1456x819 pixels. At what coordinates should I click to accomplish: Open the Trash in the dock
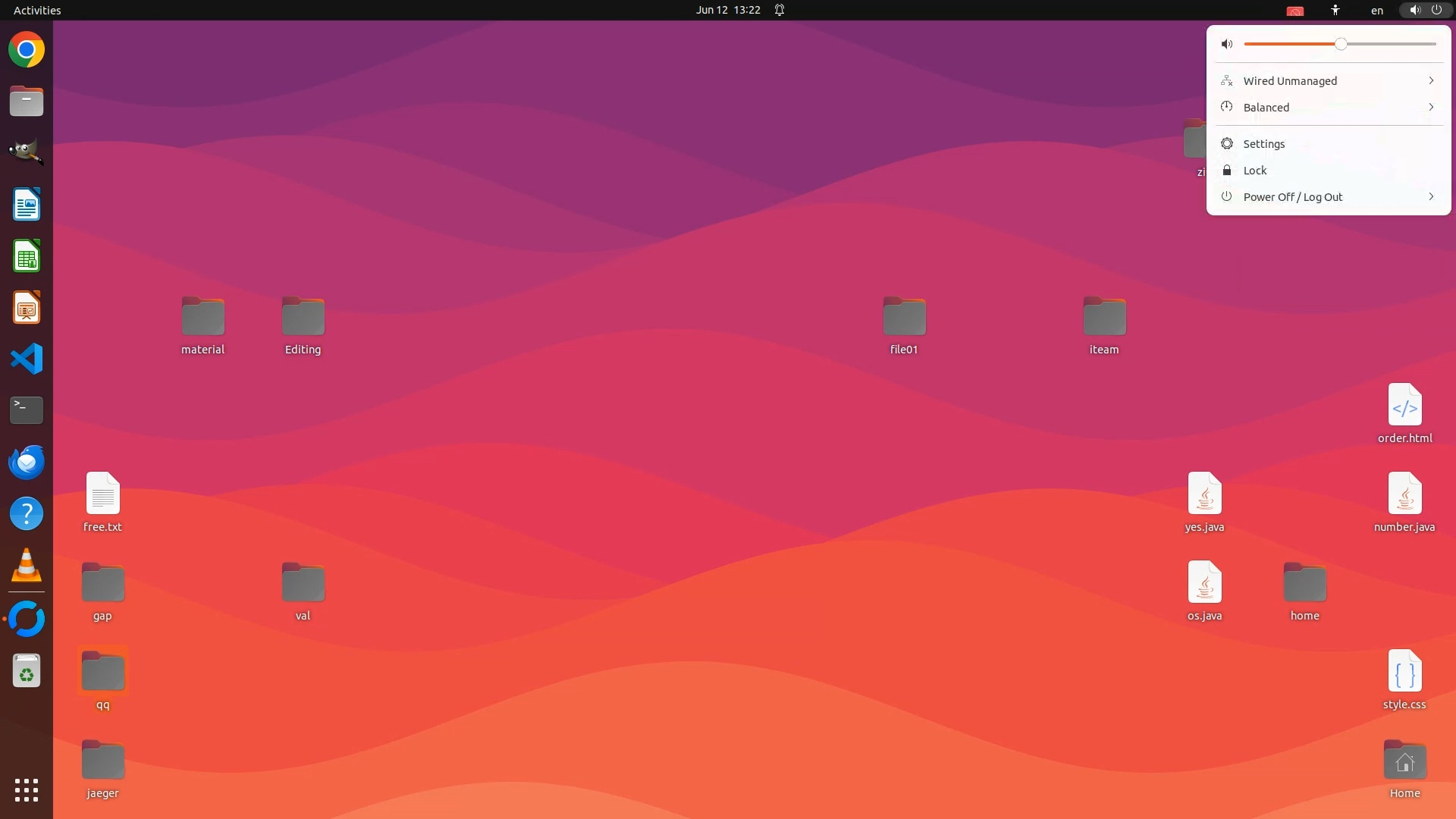click(x=27, y=671)
